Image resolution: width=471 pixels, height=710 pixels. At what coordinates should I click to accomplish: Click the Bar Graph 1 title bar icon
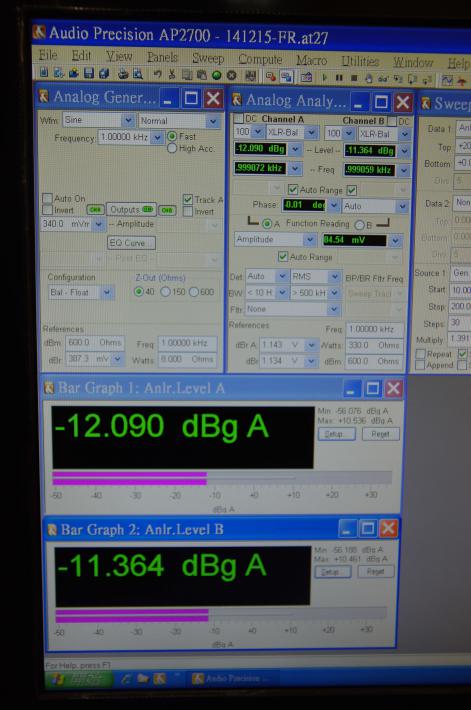pos(49,388)
